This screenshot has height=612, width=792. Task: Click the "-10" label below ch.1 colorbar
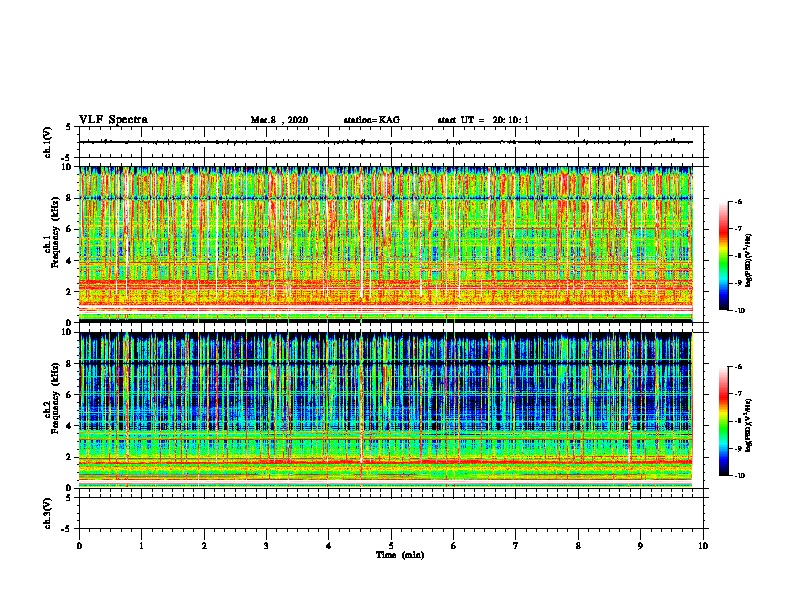[x=740, y=311]
